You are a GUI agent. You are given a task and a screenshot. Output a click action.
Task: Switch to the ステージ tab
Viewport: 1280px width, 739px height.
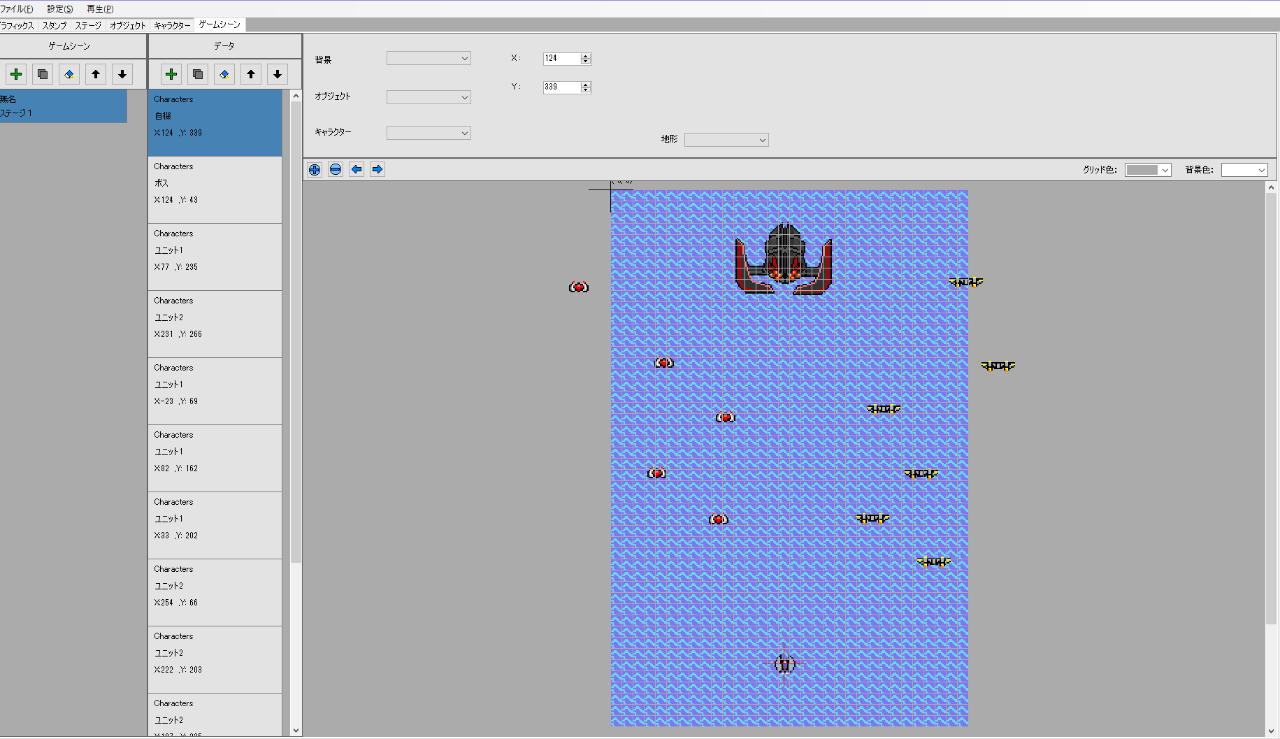click(x=88, y=25)
